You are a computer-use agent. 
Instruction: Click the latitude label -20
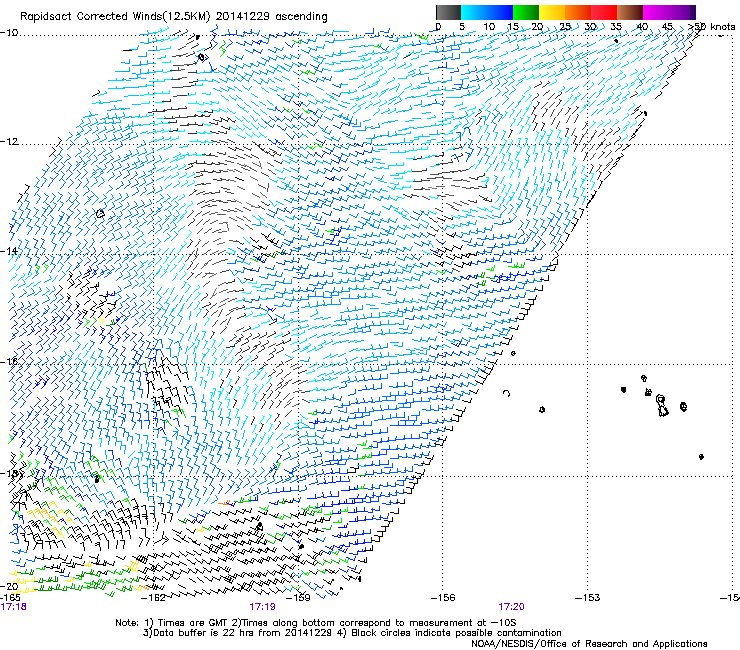coord(9,587)
